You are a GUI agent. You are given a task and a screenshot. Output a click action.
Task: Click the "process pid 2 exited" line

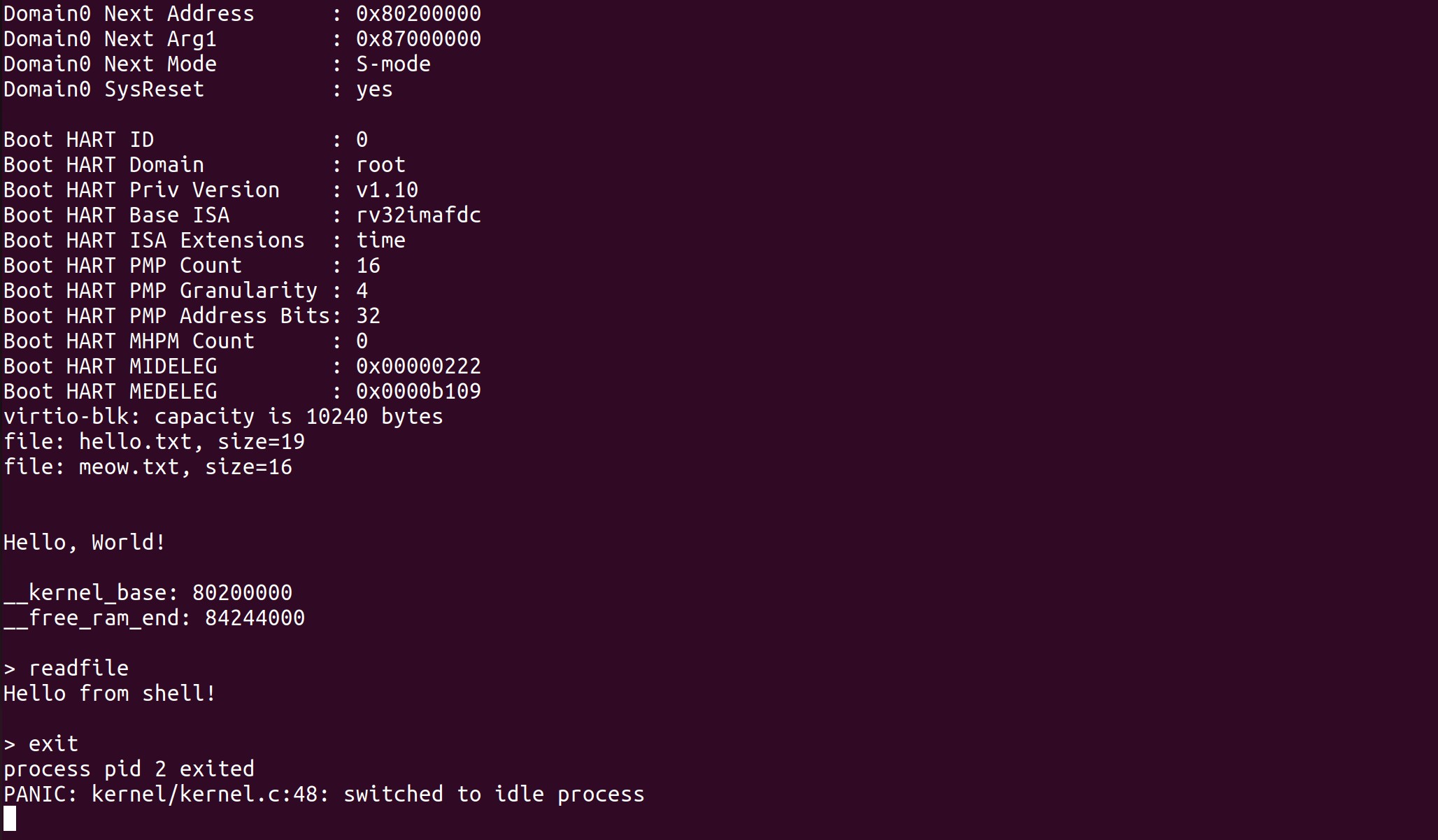[129, 769]
